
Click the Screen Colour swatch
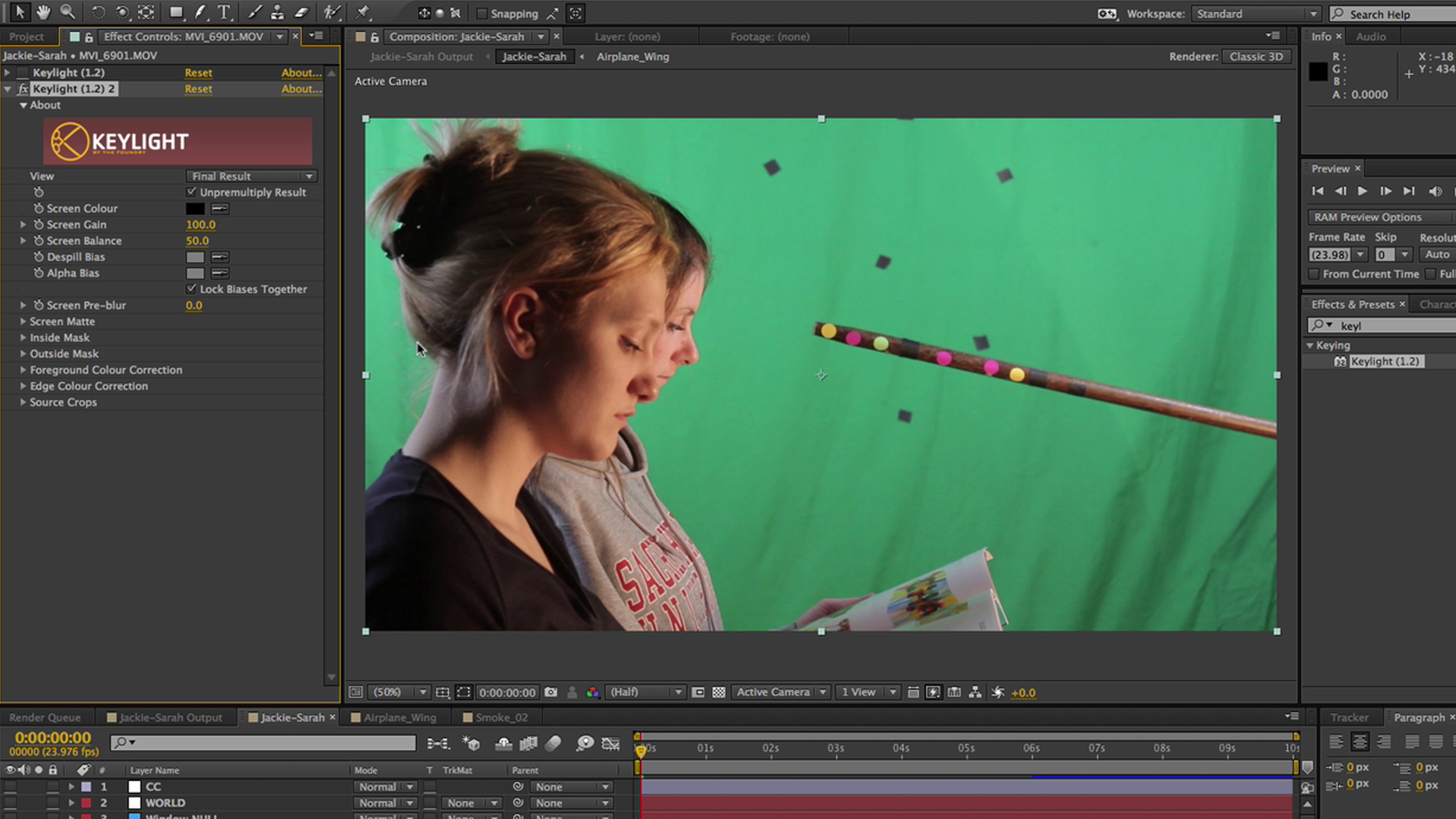(x=195, y=209)
